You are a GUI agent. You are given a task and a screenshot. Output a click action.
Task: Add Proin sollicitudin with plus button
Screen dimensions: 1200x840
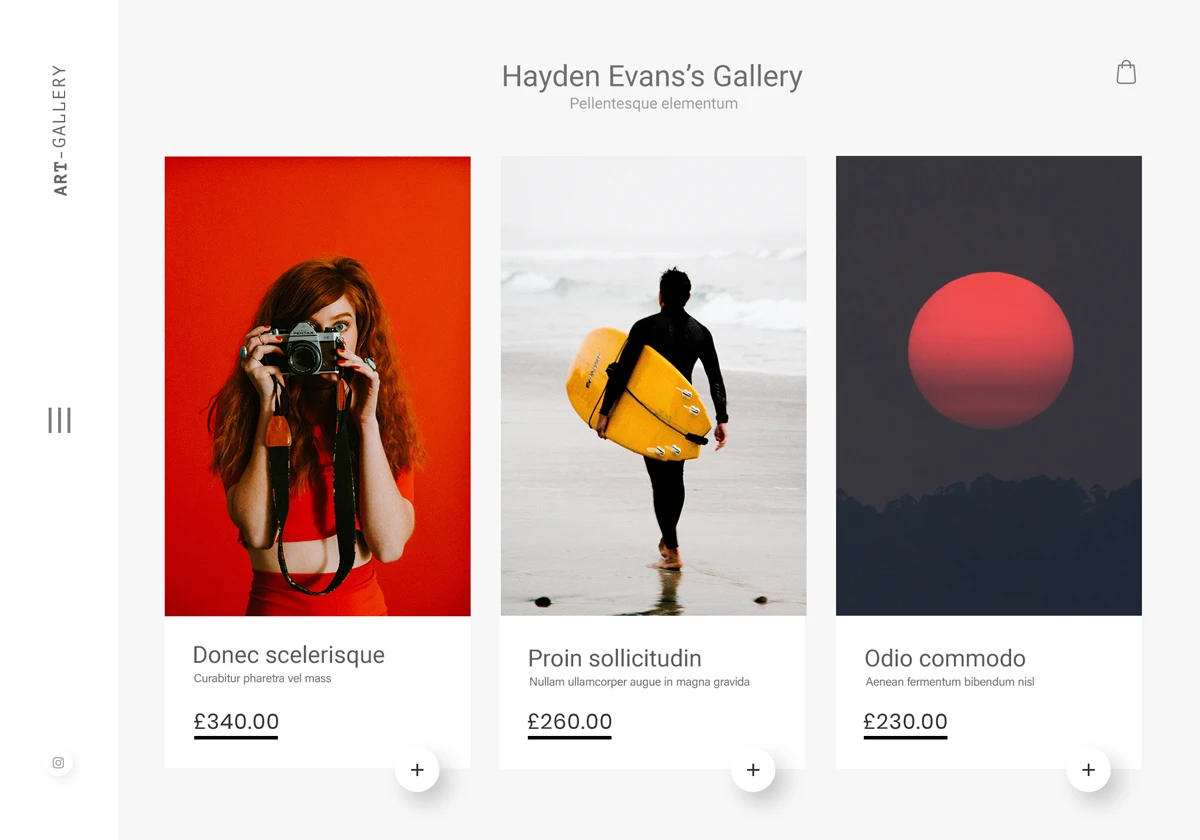(753, 770)
